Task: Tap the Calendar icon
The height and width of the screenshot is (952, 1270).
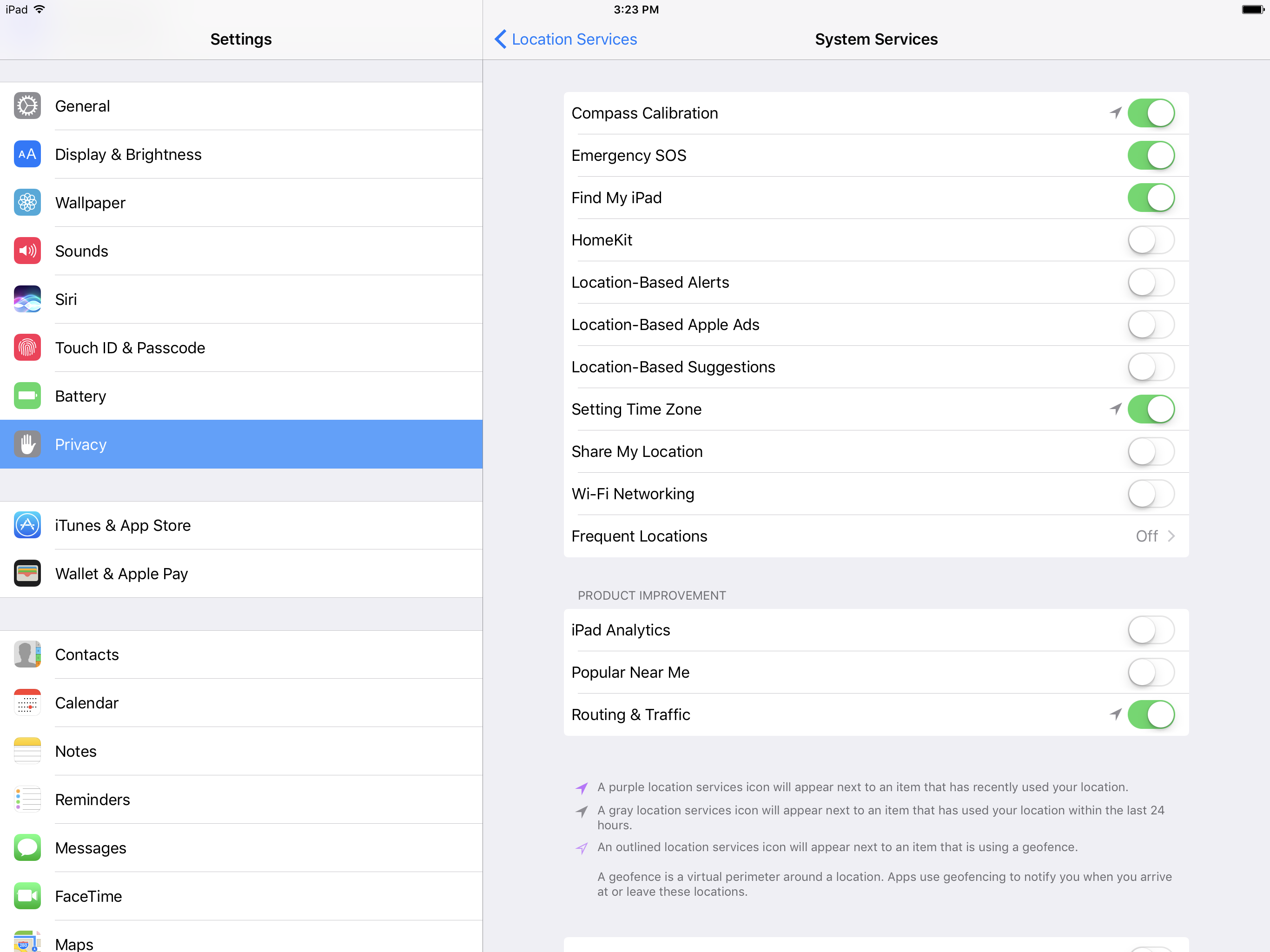Action: 27,702
